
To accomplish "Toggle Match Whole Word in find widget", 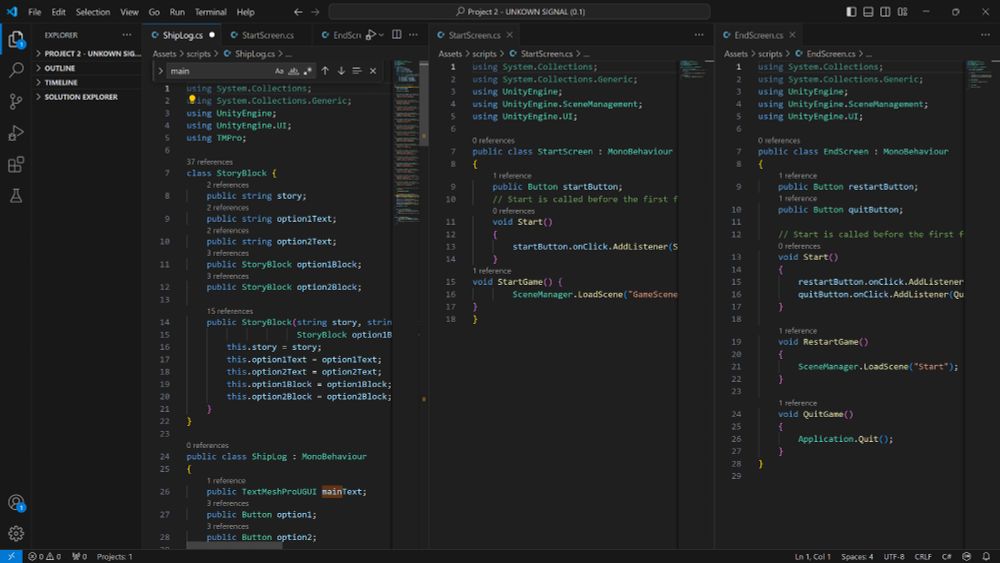I will 294,71.
